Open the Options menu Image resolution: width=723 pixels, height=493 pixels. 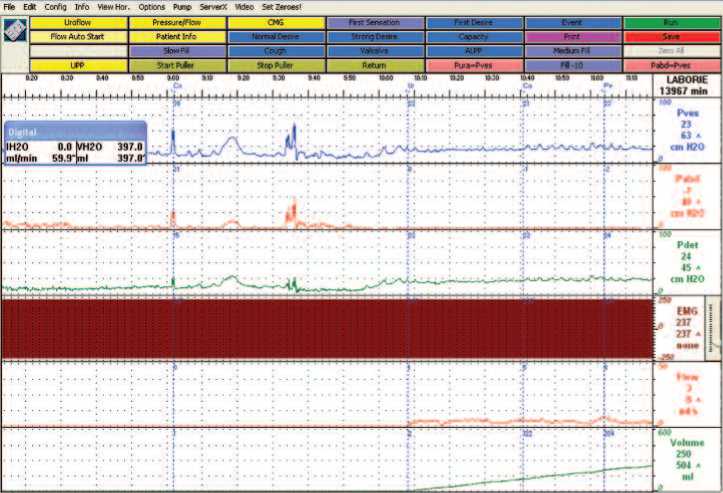152,7
